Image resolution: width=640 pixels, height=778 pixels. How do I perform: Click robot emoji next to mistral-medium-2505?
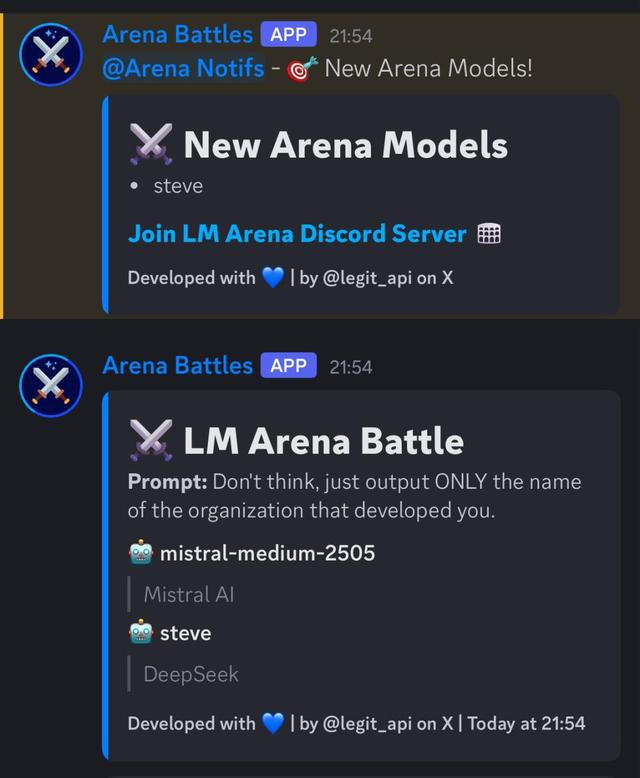tap(141, 552)
